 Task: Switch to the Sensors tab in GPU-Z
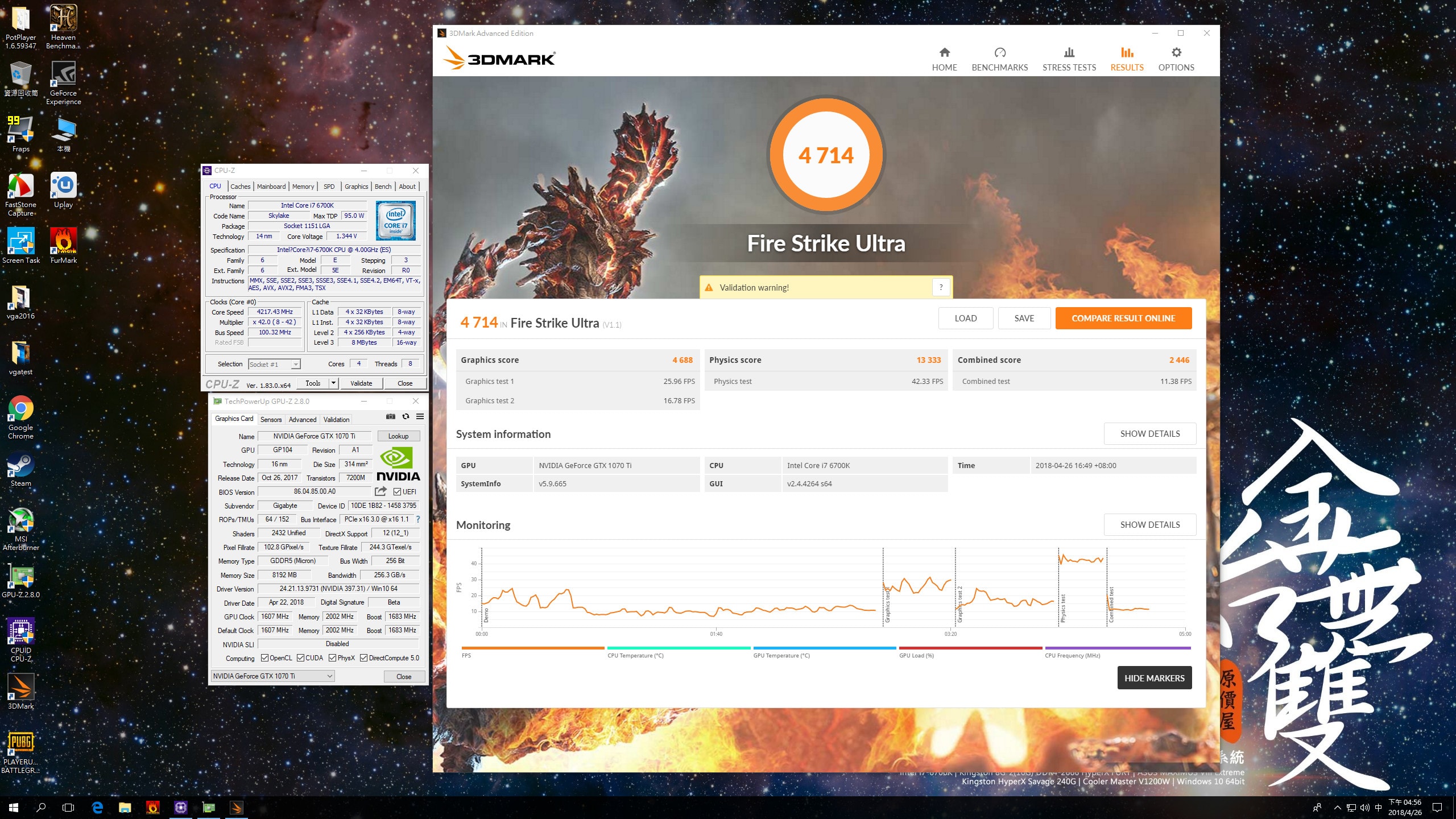271,420
